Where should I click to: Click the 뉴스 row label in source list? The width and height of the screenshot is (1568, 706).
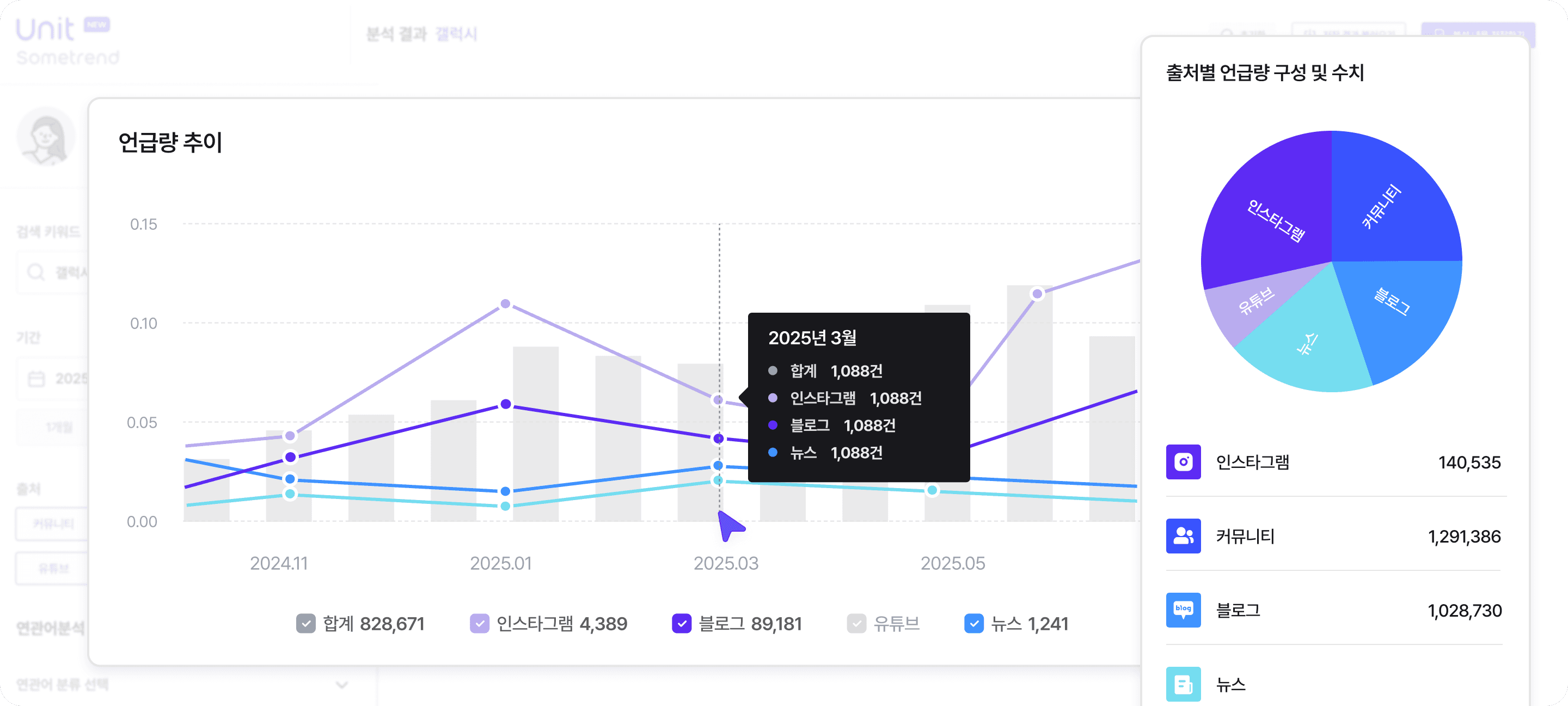1230,685
